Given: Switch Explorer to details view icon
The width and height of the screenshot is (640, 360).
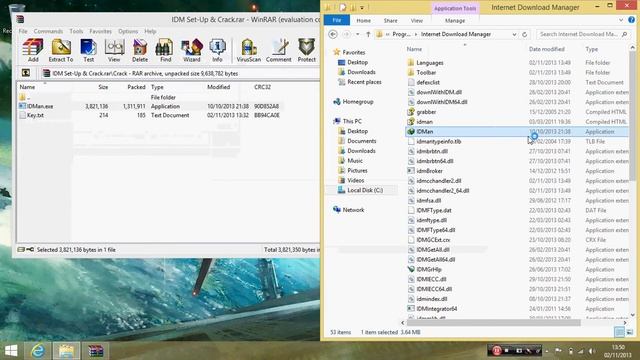Looking at the screenshot, I should coord(619,332).
